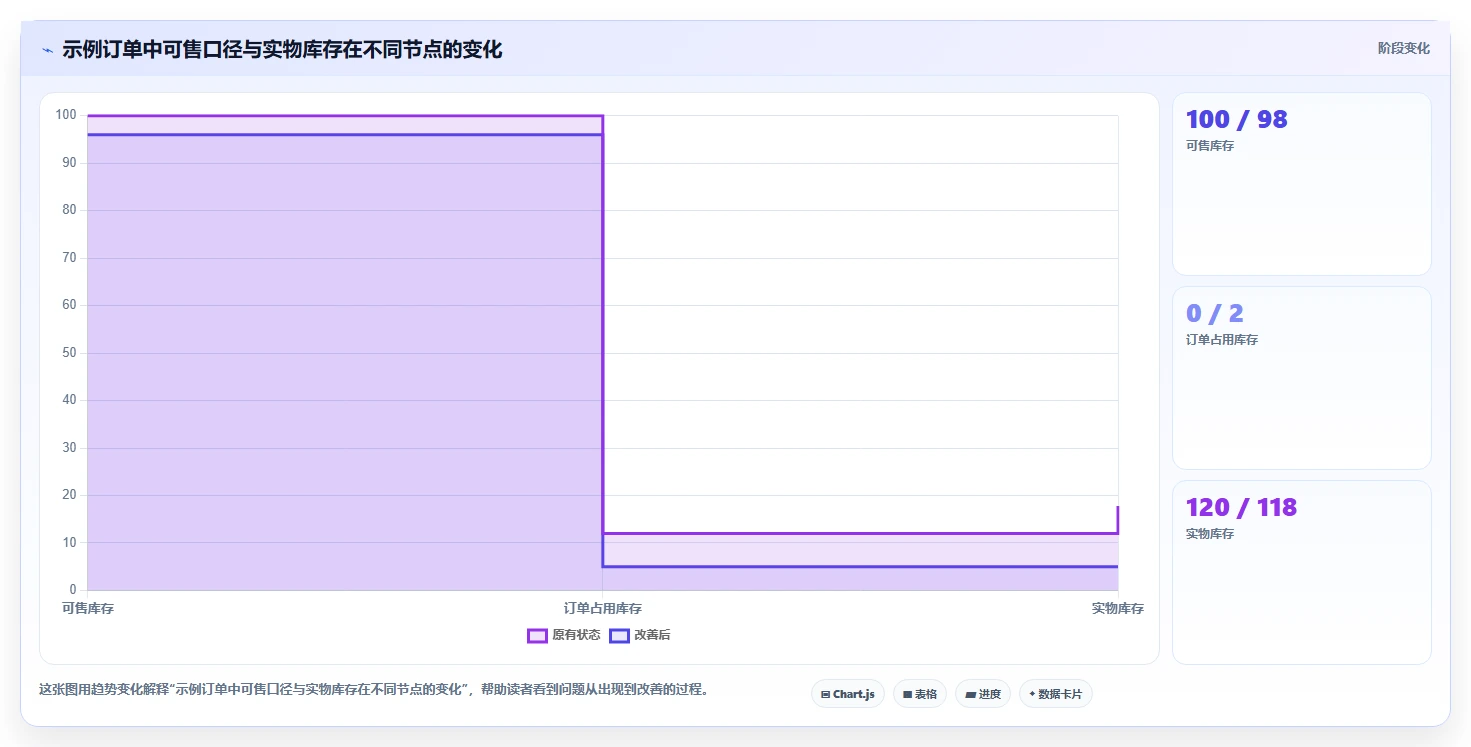This screenshot has width=1471, height=747.
Task: Select the 表格 tag
Action: coord(920,694)
